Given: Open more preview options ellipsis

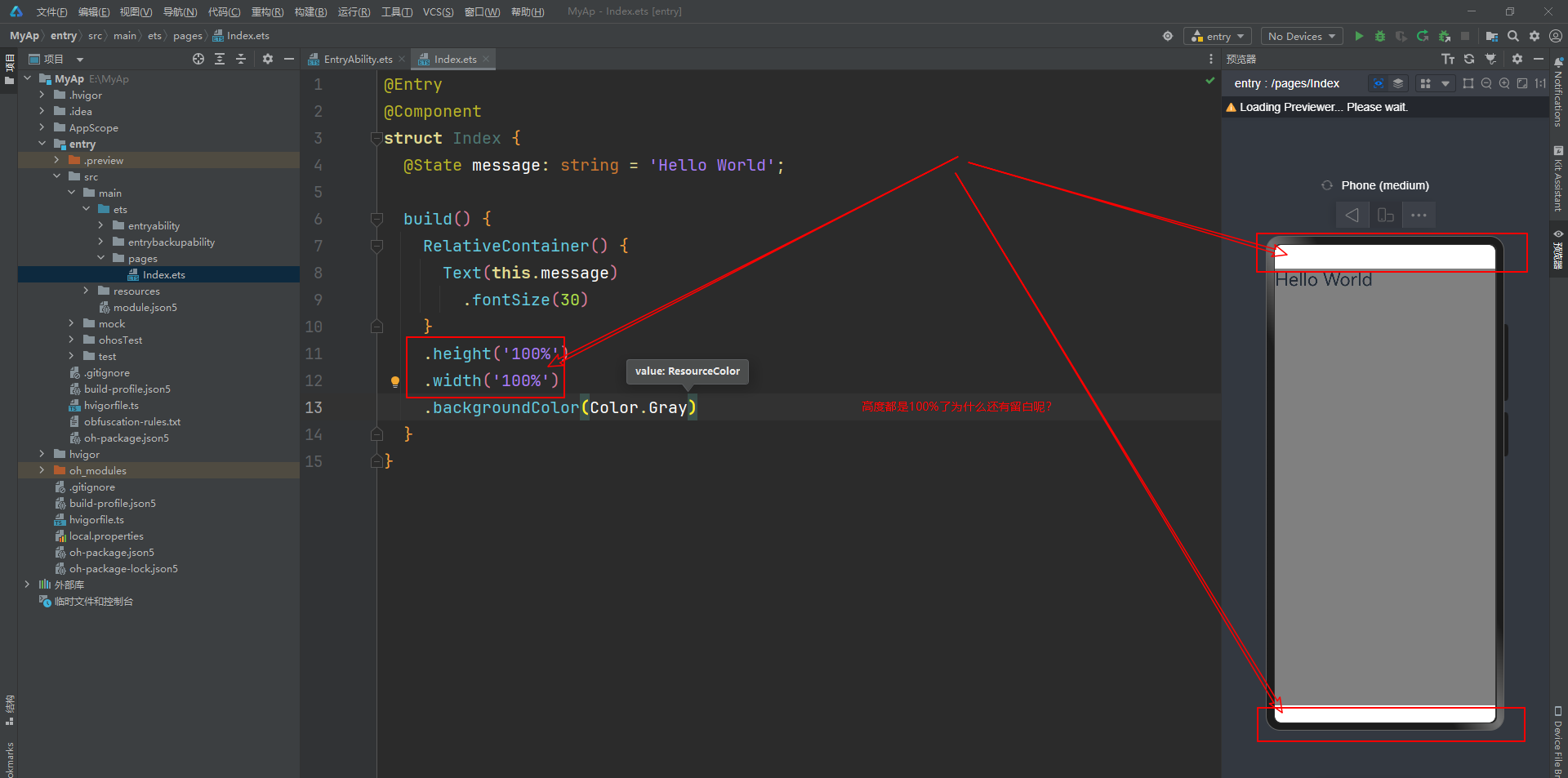Looking at the screenshot, I should [1419, 215].
